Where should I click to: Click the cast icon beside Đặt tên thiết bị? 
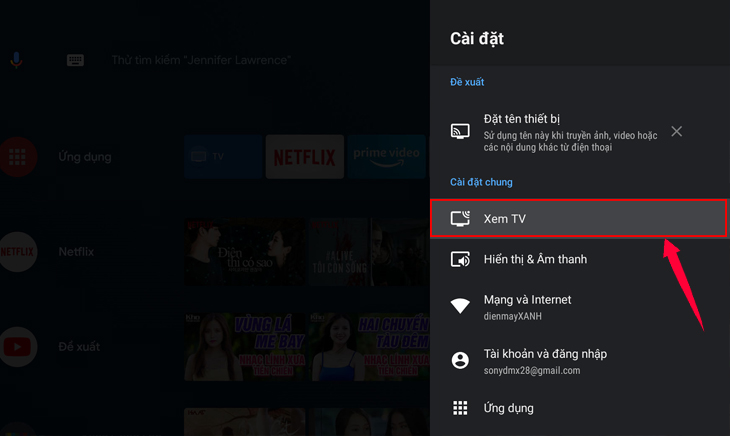460,132
